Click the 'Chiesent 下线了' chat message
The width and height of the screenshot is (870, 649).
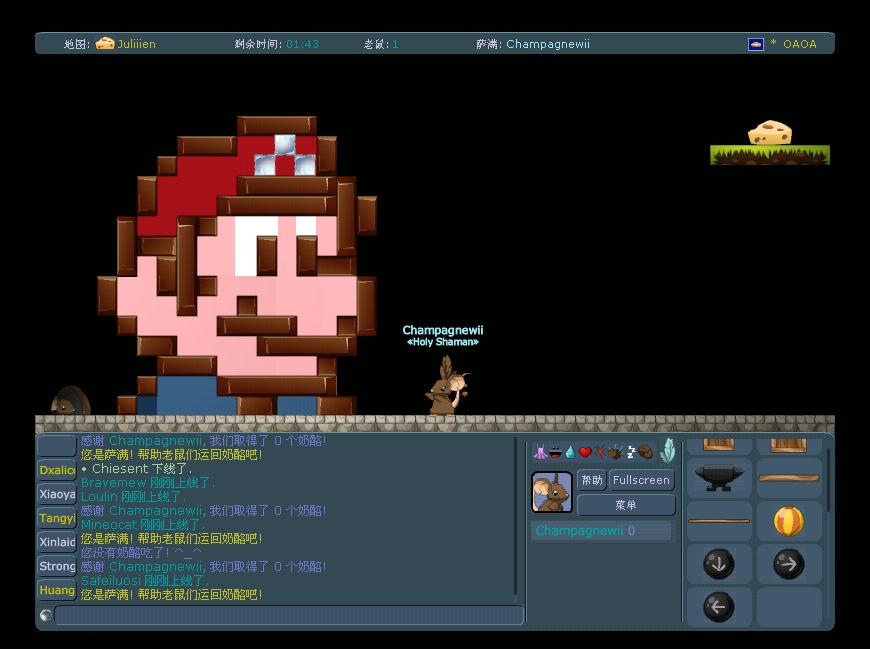[x=136, y=469]
